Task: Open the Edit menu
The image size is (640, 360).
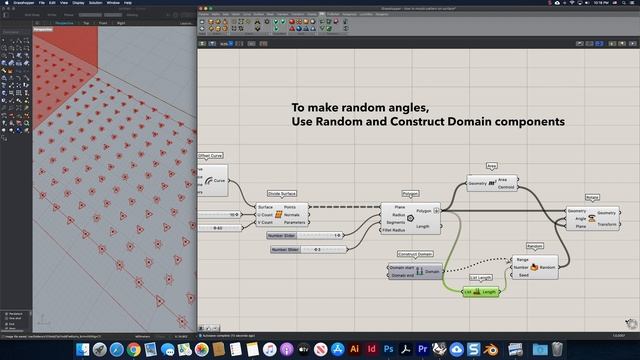Action: point(52,2)
